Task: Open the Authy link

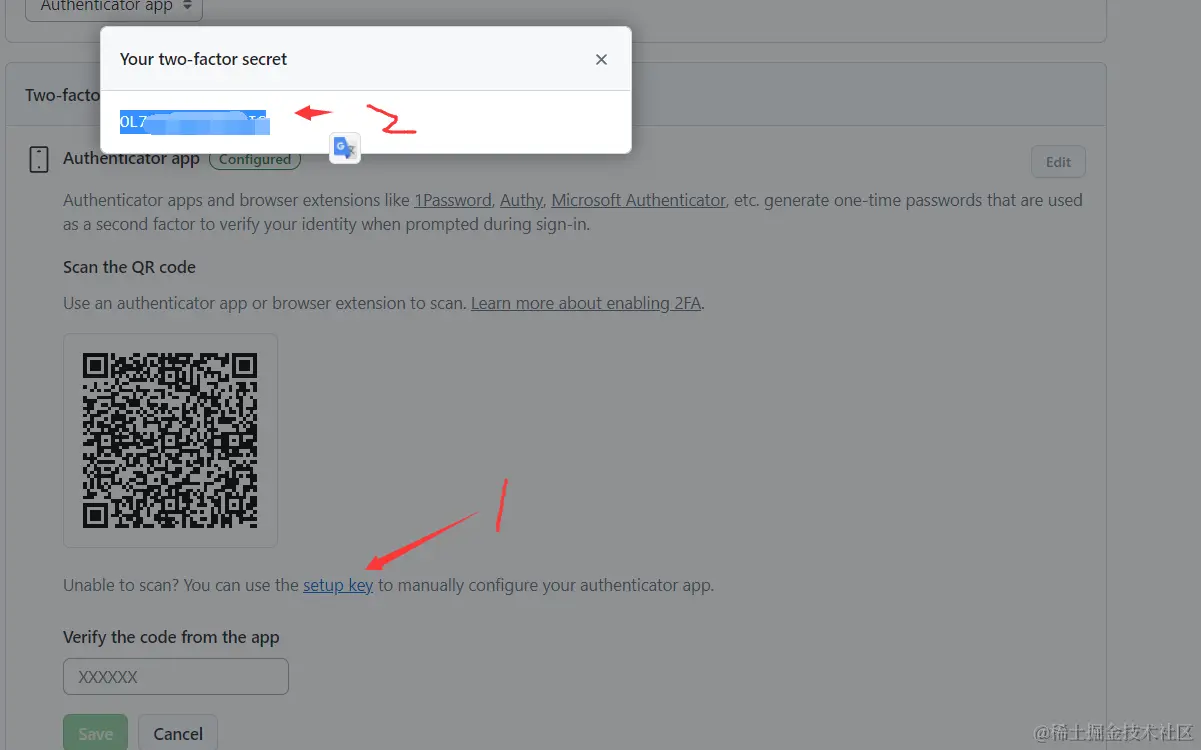Action: [x=521, y=200]
